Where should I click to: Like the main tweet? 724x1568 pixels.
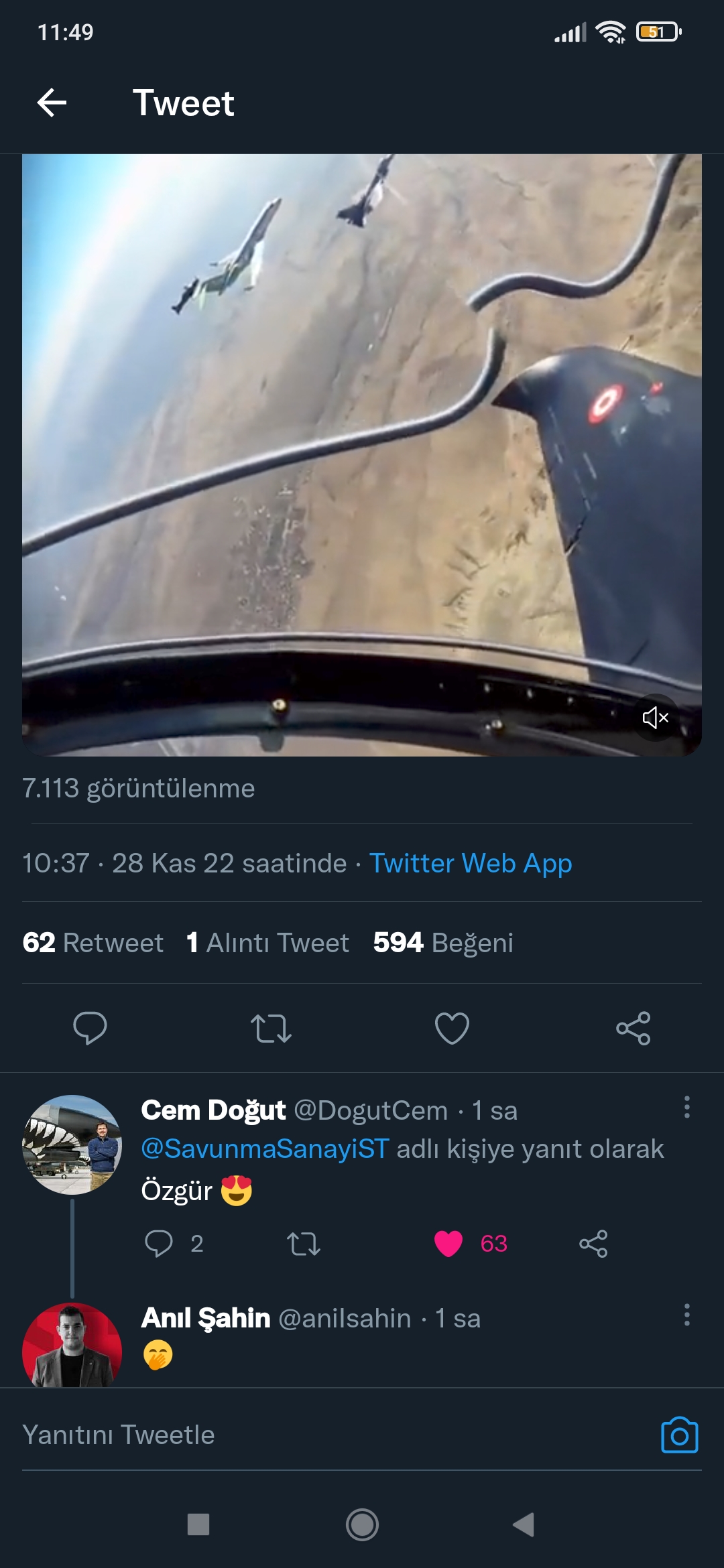(x=452, y=1028)
